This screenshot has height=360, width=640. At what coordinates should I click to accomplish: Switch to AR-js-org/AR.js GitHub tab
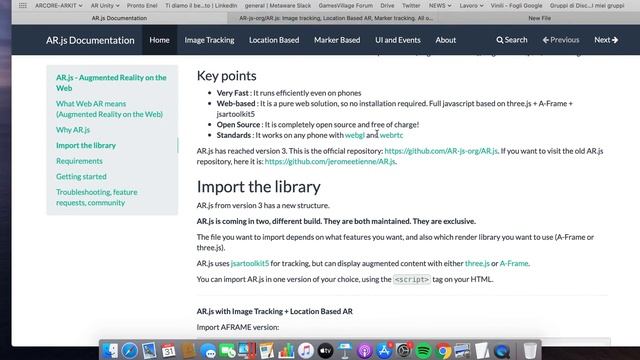point(336,18)
